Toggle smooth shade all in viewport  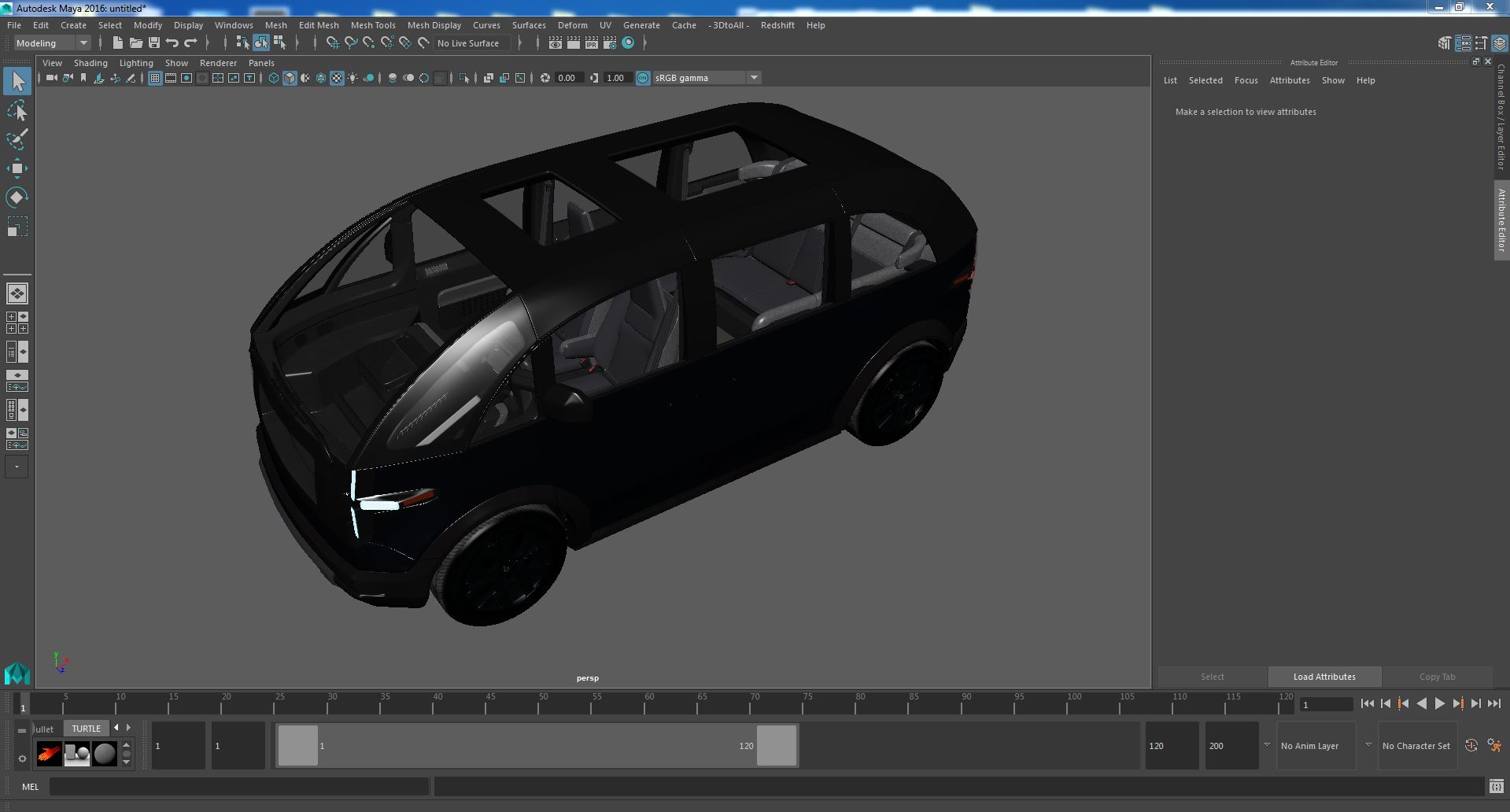click(290, 78)
